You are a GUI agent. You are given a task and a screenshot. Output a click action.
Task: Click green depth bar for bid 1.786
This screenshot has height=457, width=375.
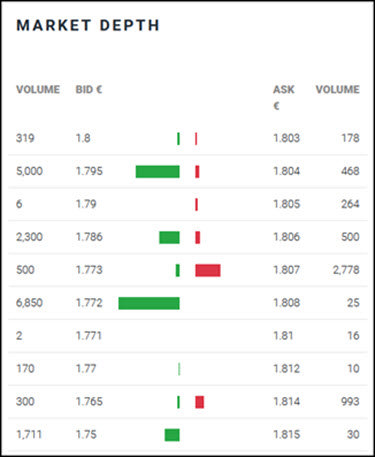coord(169,238)
